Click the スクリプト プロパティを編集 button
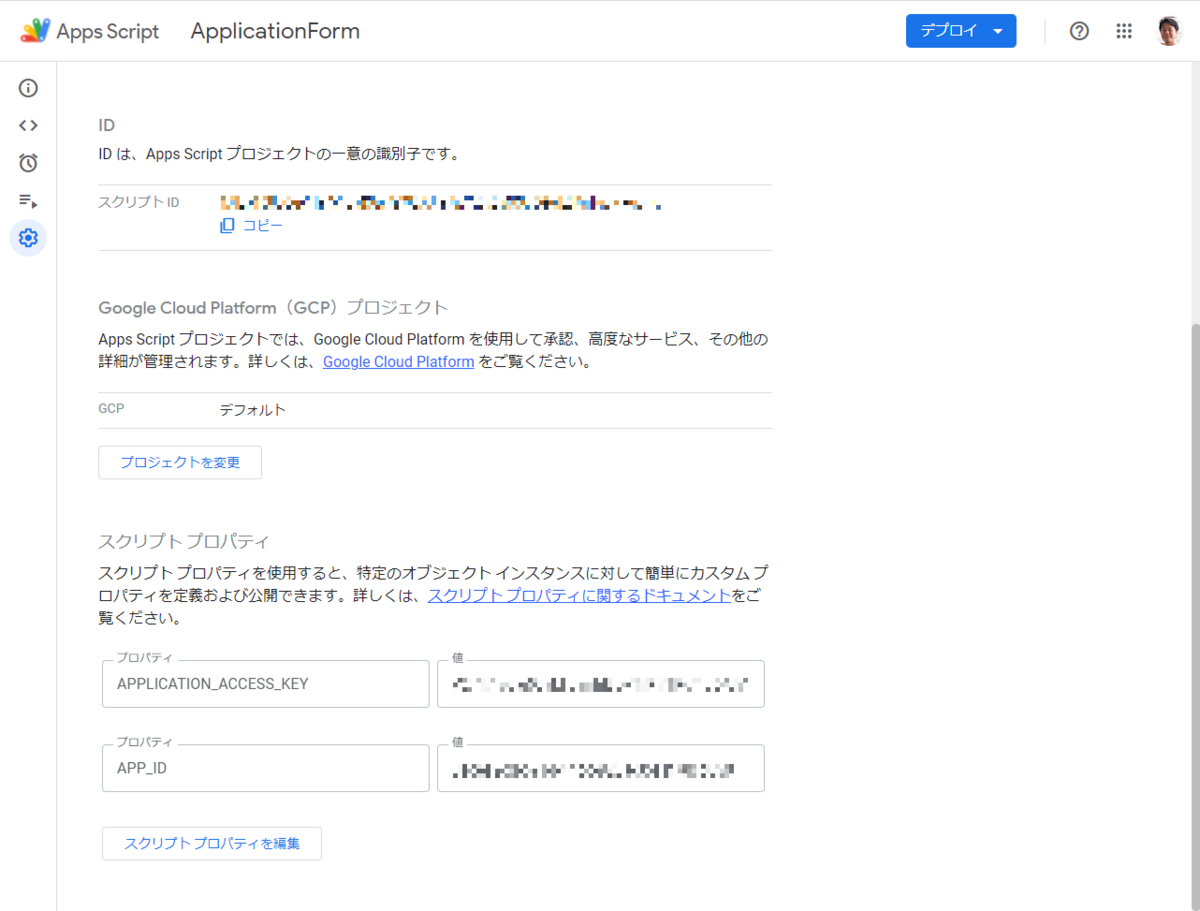This screenshot has width=1200, height=911. click(212, 843)
